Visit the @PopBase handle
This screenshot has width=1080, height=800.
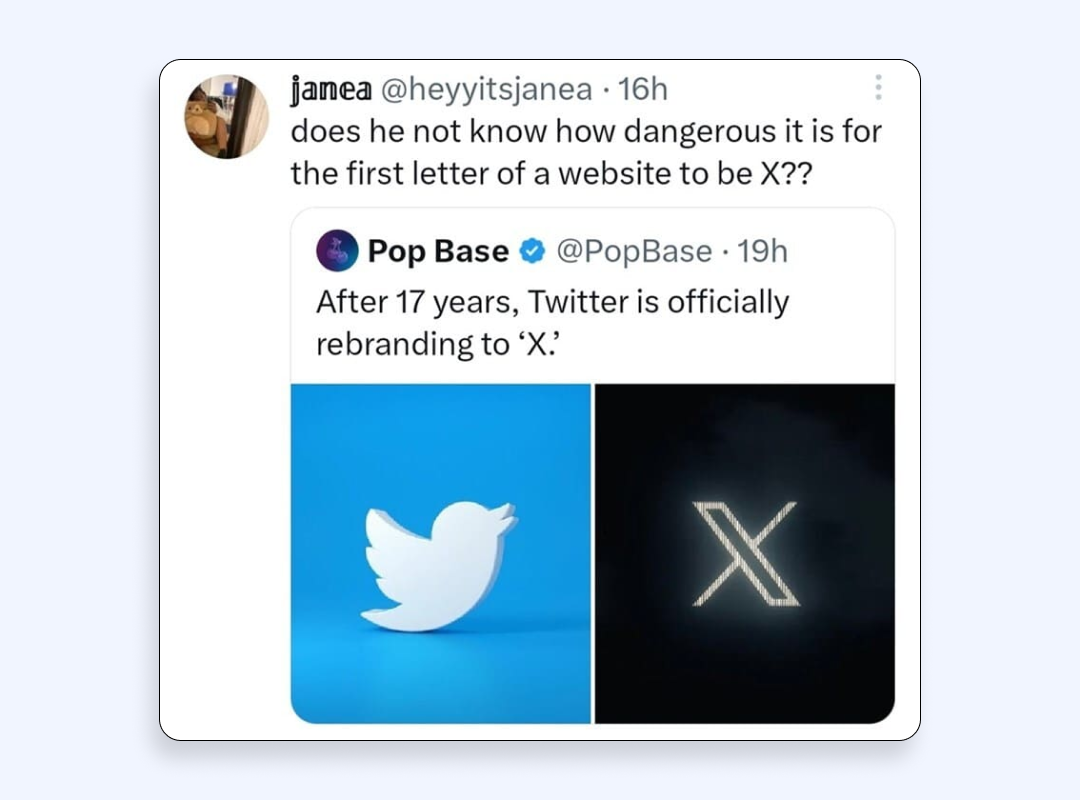pyautogui.click(x=634, y=252)
